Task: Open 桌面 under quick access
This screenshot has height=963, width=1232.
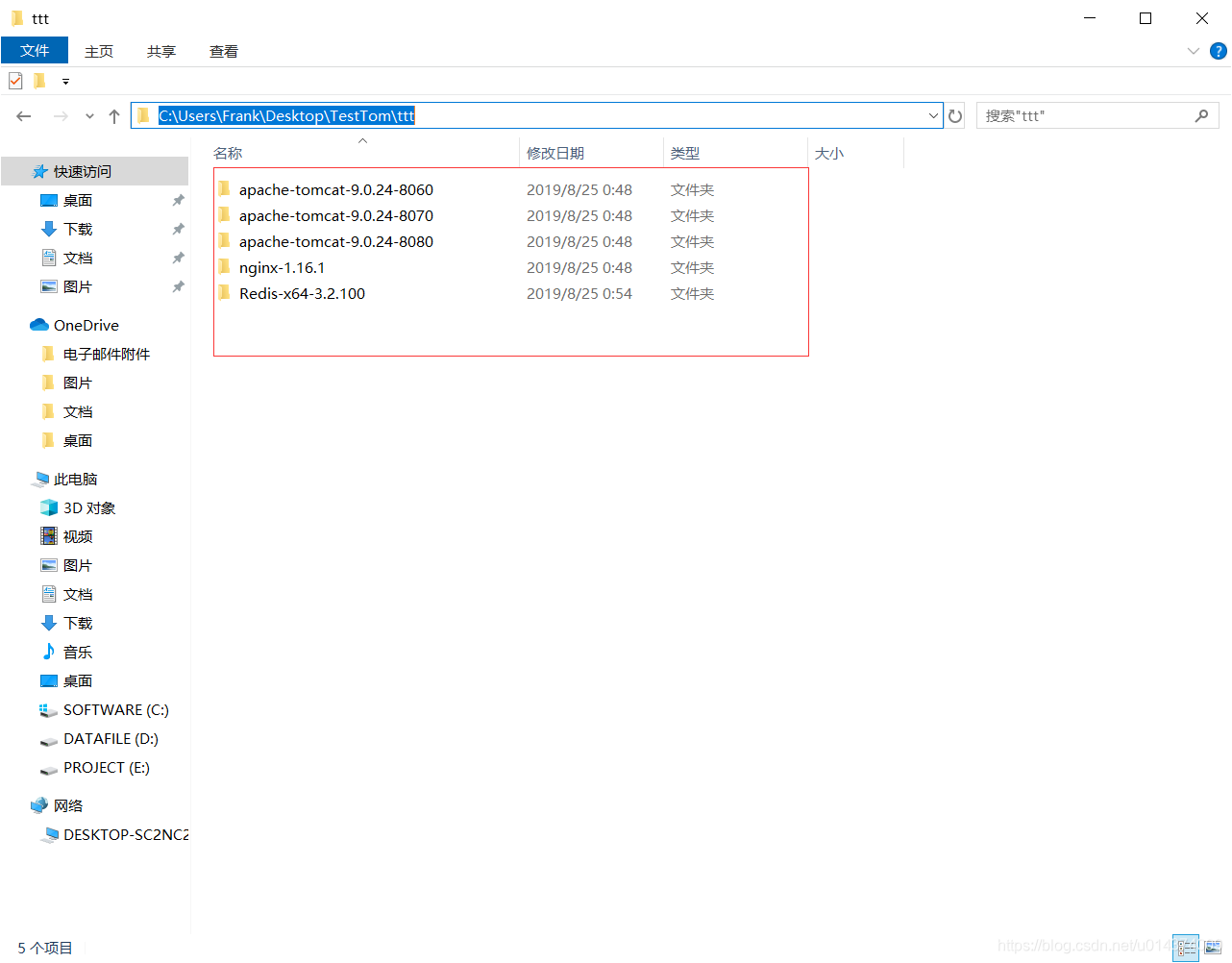Action: (x=78, y=200)
